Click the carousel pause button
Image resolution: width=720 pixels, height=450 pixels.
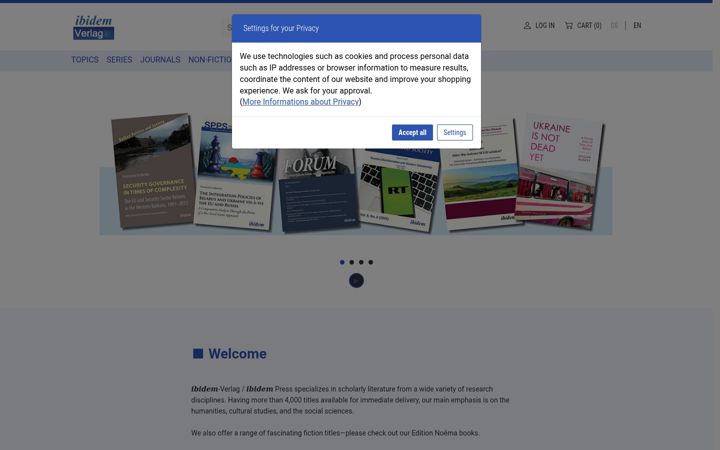tap(356, 281)
